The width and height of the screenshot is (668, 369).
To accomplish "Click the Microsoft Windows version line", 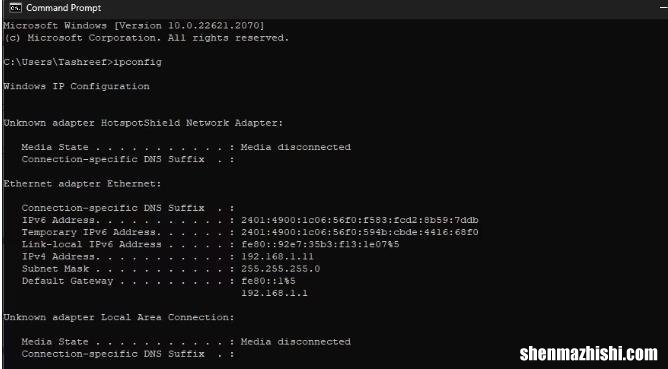I will [134, 26].
